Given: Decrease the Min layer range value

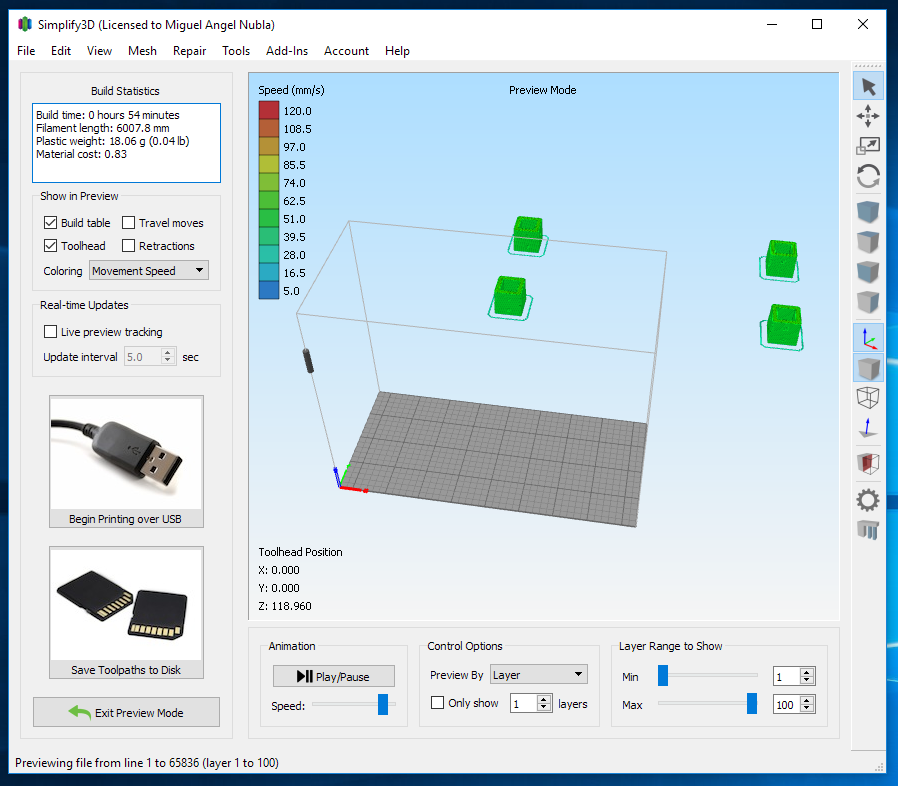Looking at the screenshot, I should pos(807,681).
